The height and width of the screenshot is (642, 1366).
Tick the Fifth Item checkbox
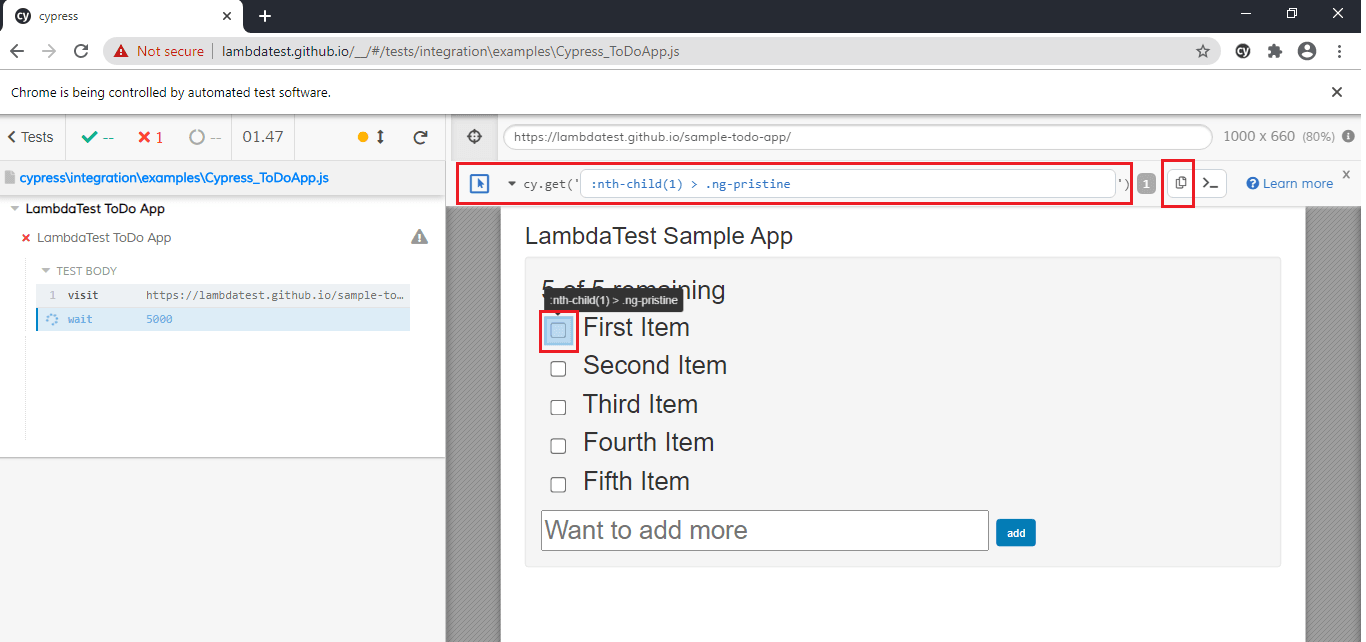click(559, 484)
